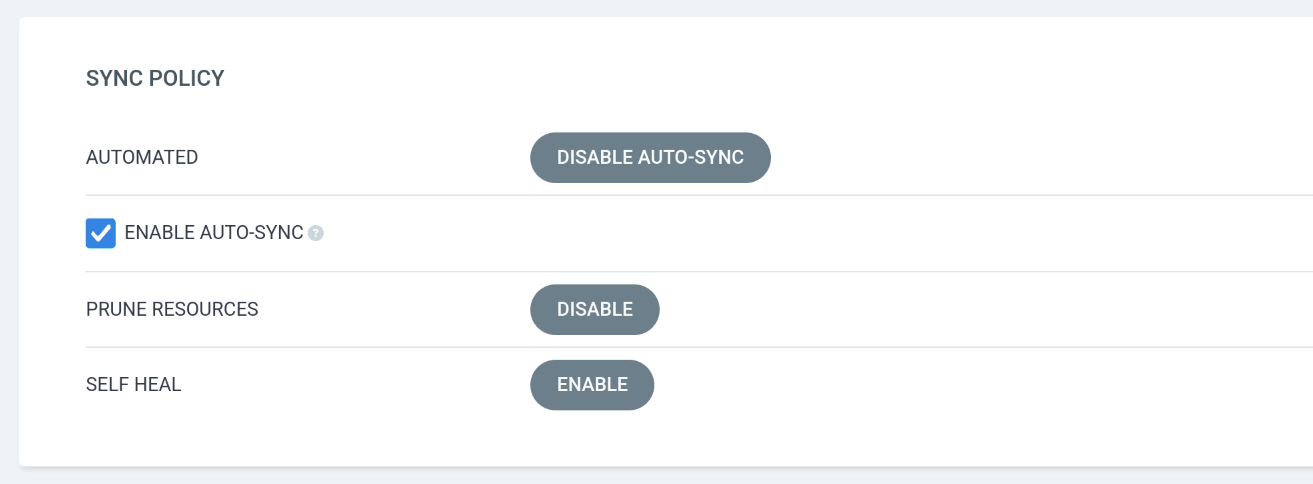The height and width of the screenshot is (484, 1313).
Task: Click the Disable button in Prune Resources row
Action: (x=594, y=310)
